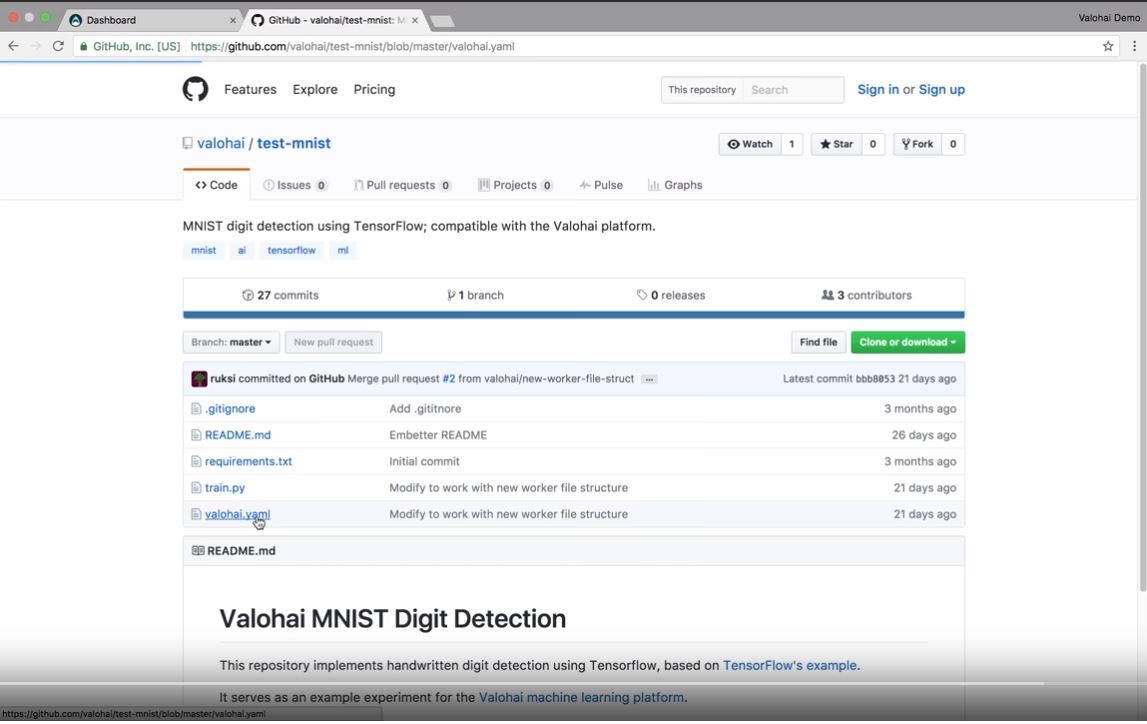The height and width of the screenshot is (724, 1147).
Task: Click the GitHub Octocat logo
Action: 195,89
